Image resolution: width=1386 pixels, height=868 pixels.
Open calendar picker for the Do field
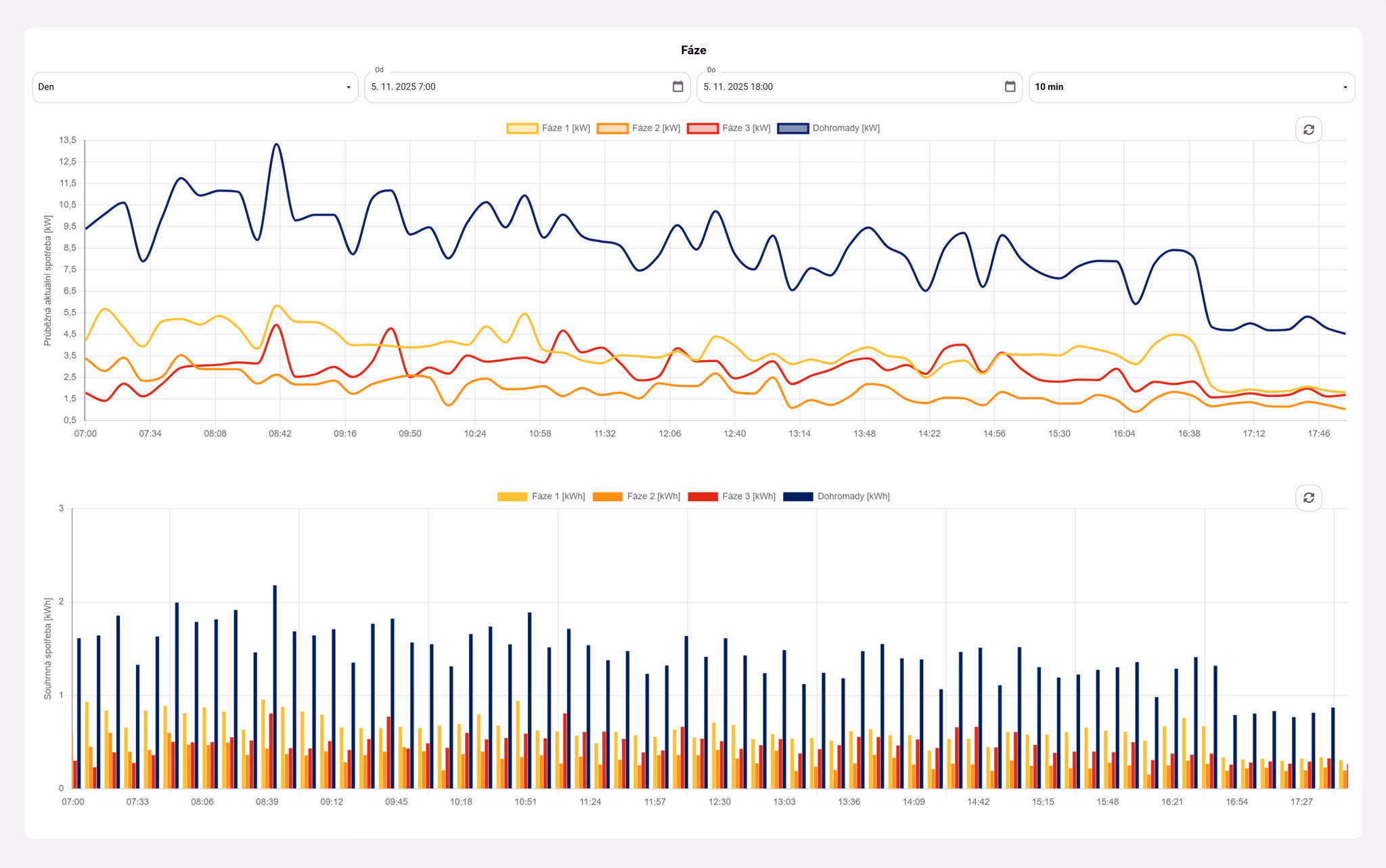point(1010,87)
